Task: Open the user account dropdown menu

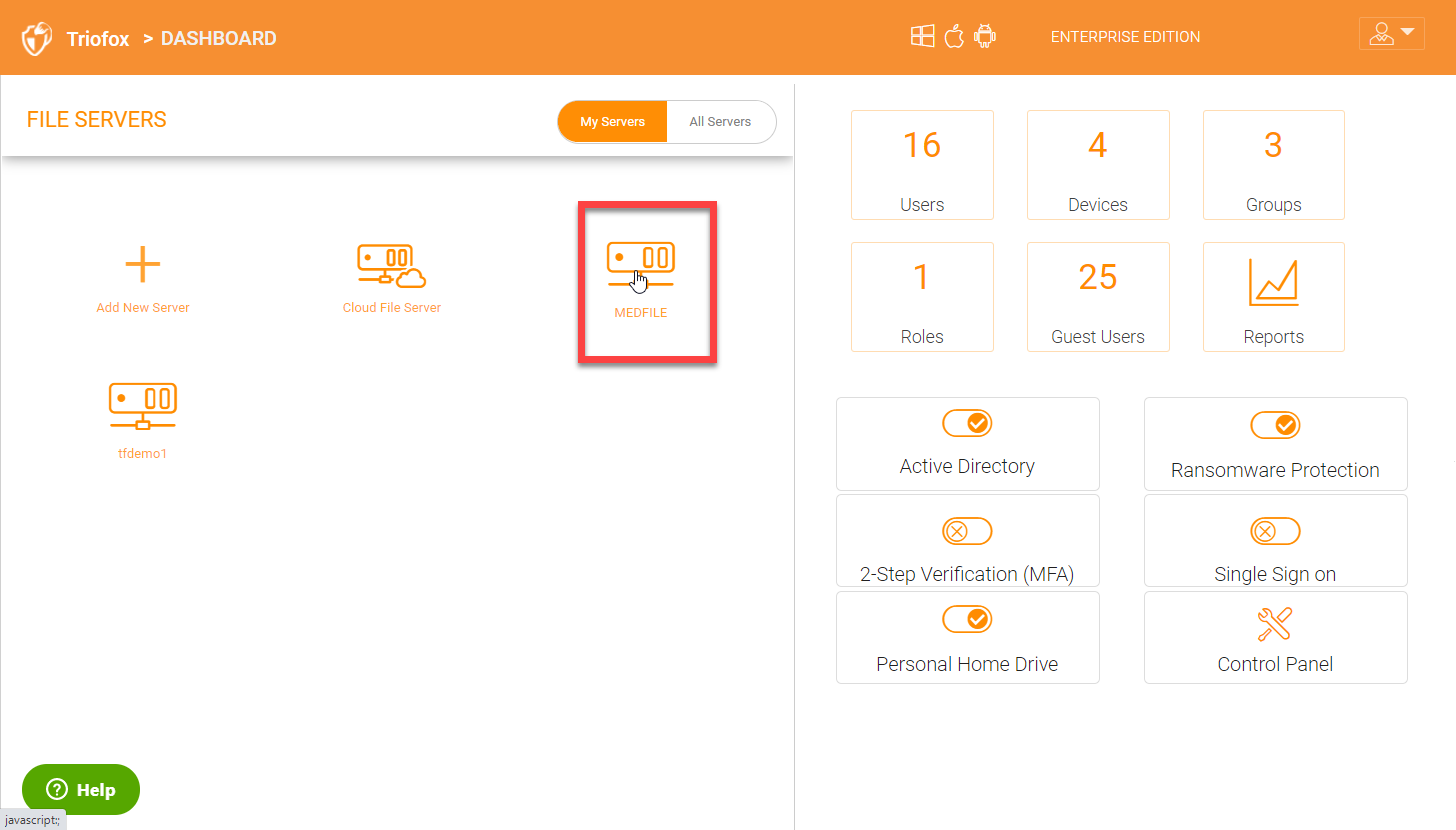Action: [1392, 33]
